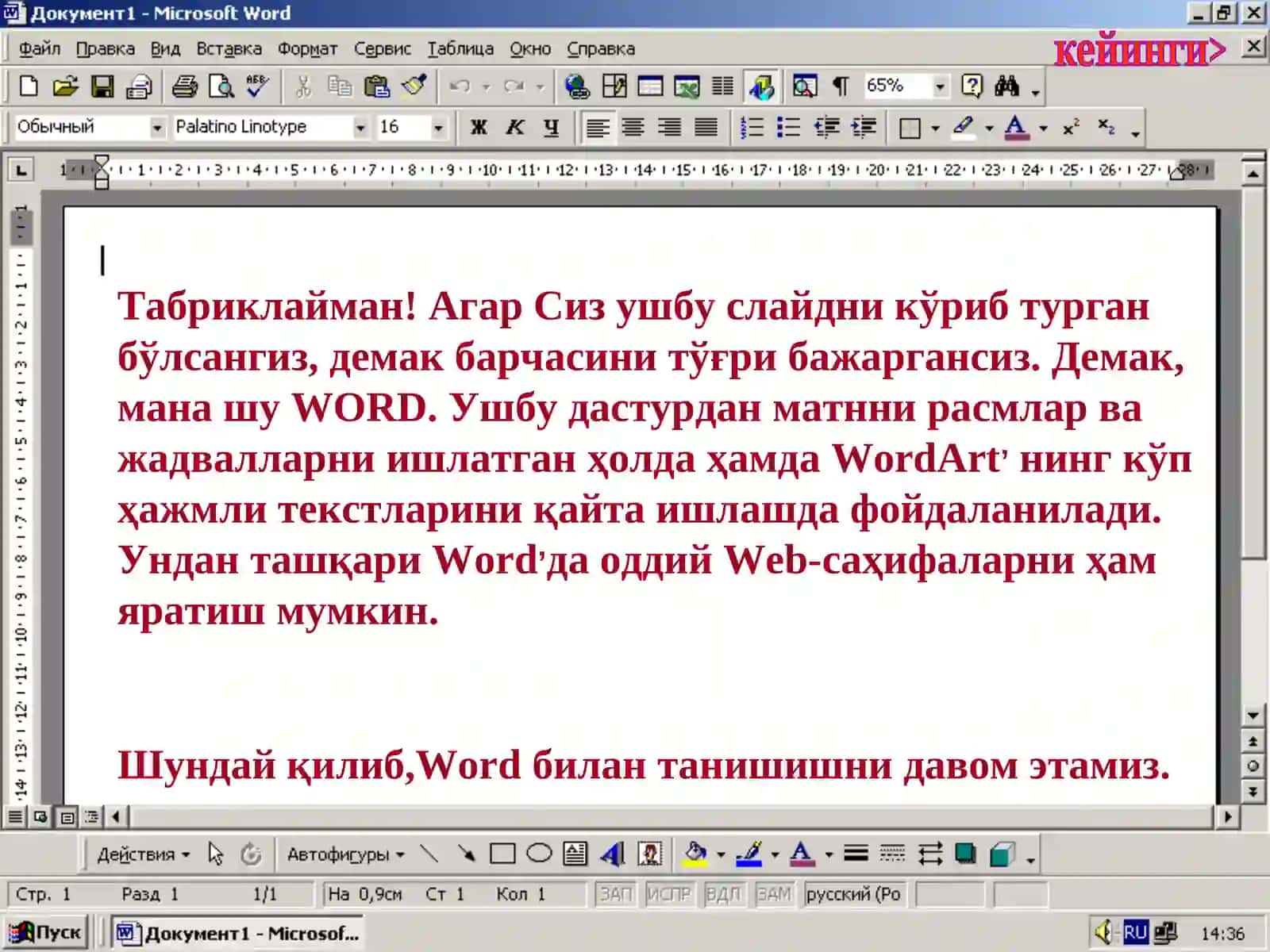
Task: Insert Microsoft Excel worksheet
Action: (x=687, y=86)
